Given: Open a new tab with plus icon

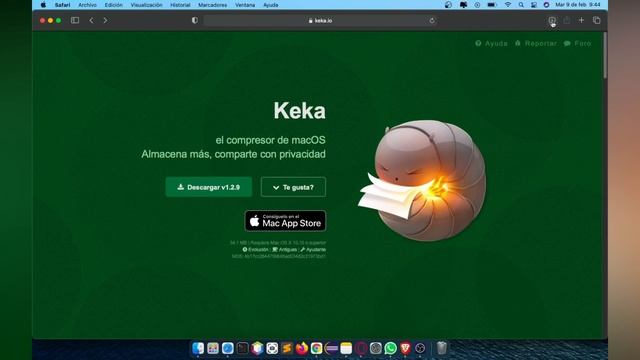Looking at the screenshot, I should (581, 20).
